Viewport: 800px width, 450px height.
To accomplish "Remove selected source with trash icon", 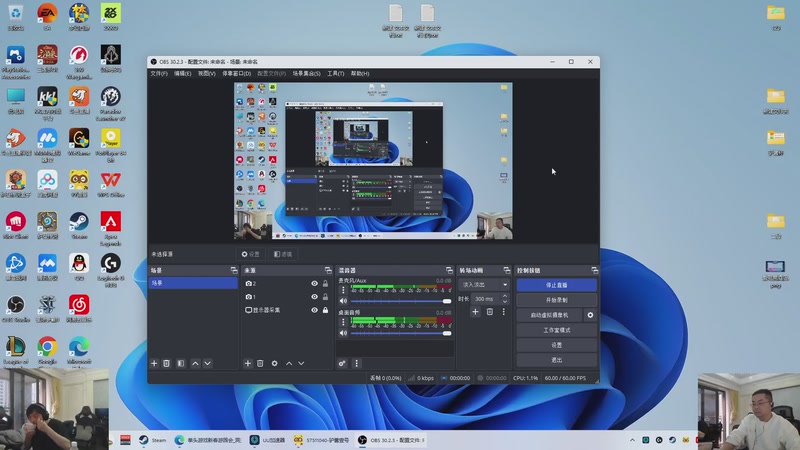I will 260,363.
